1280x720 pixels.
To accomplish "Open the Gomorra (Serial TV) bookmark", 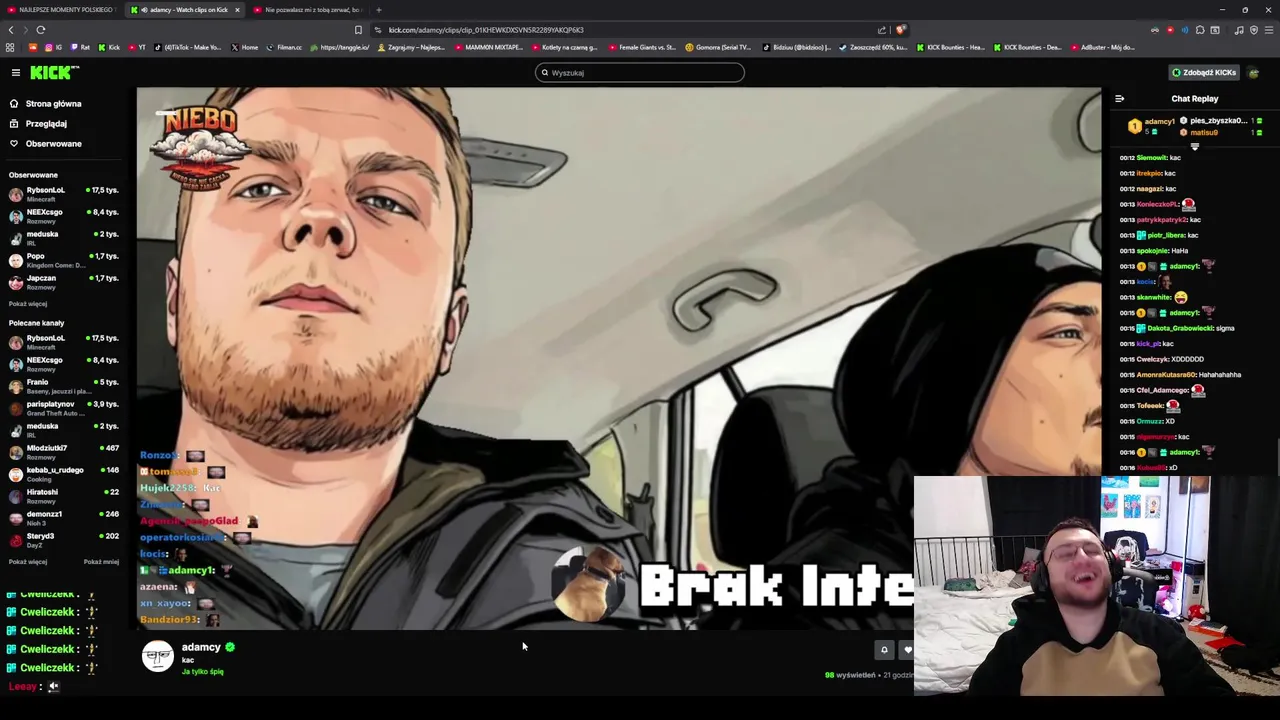I will 718,47.
